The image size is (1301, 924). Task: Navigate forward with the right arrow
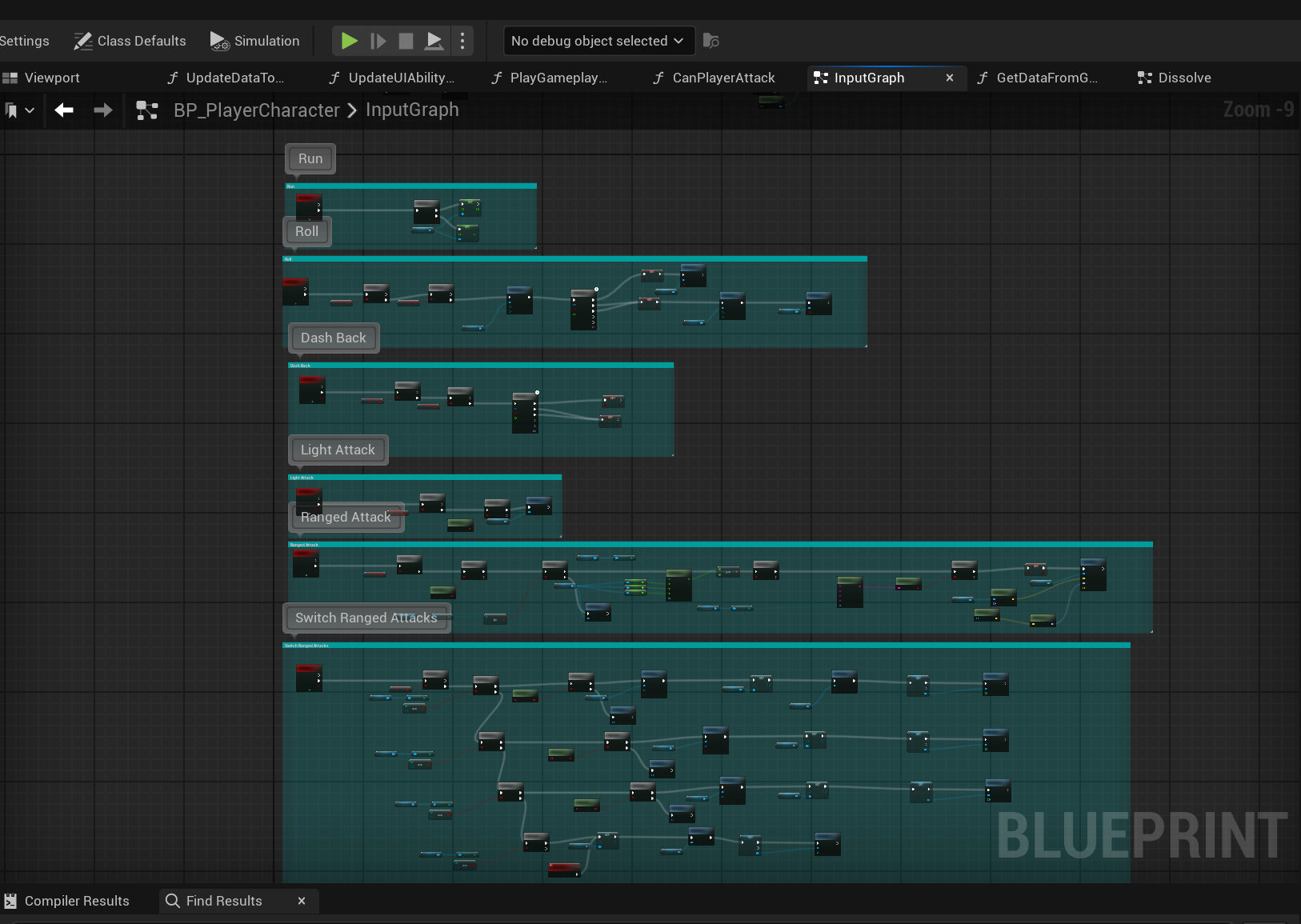103,110
